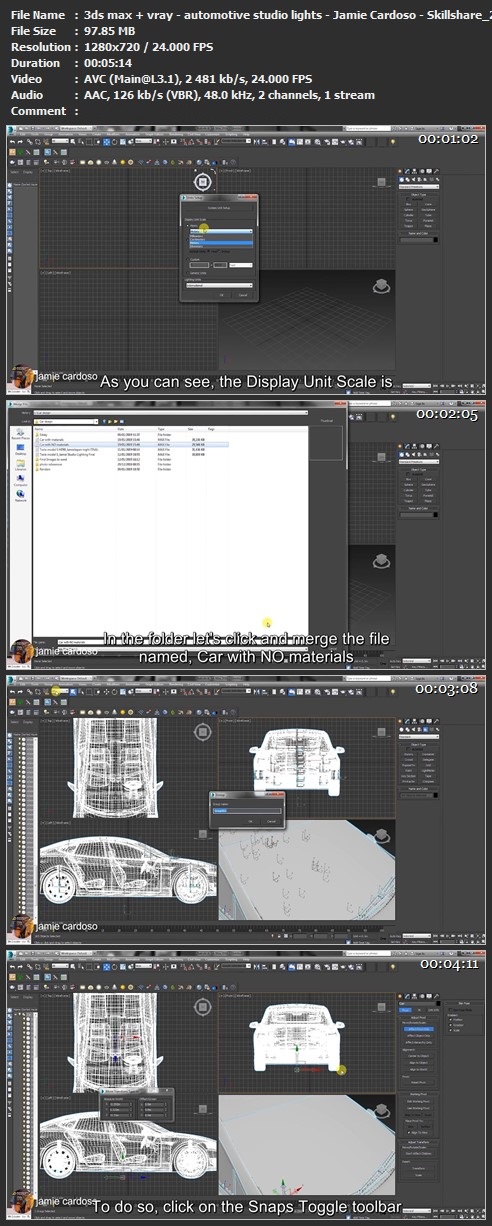Click the Teapot button in the 00:01:02 frame

click(409, 226)
